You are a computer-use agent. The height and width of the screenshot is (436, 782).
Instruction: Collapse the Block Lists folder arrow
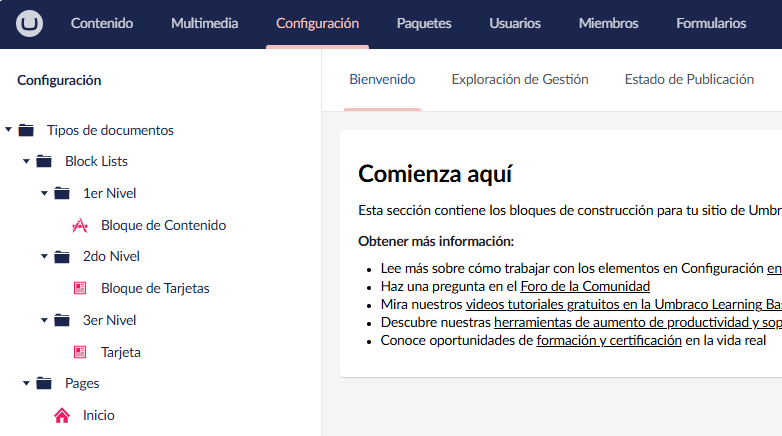coord(26,161)
